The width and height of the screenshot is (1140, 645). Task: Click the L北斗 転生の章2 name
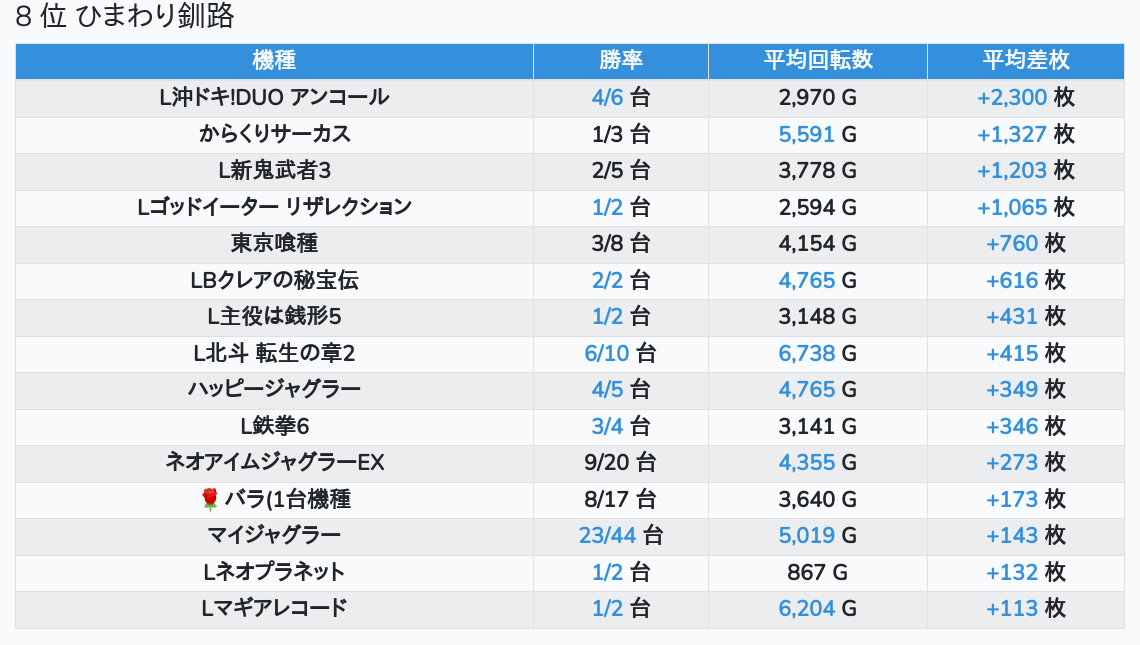[x=274, y=353]
